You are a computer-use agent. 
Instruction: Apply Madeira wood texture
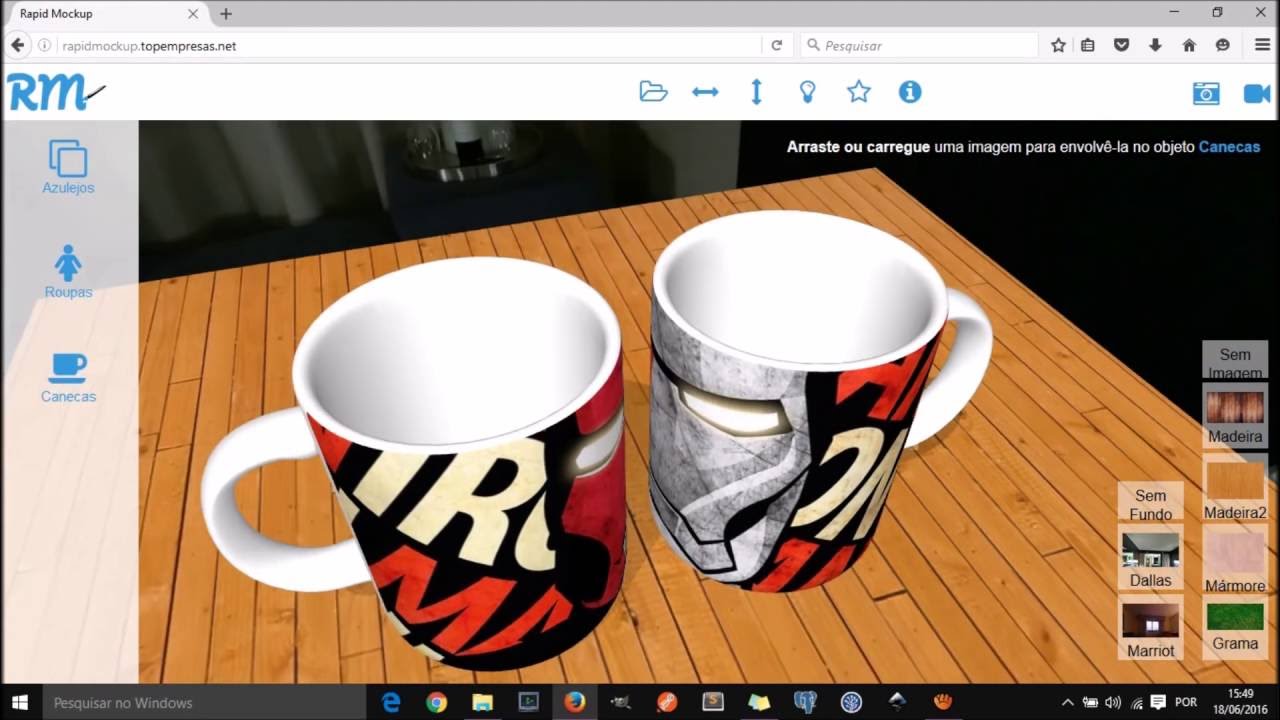coord(1235,417)
